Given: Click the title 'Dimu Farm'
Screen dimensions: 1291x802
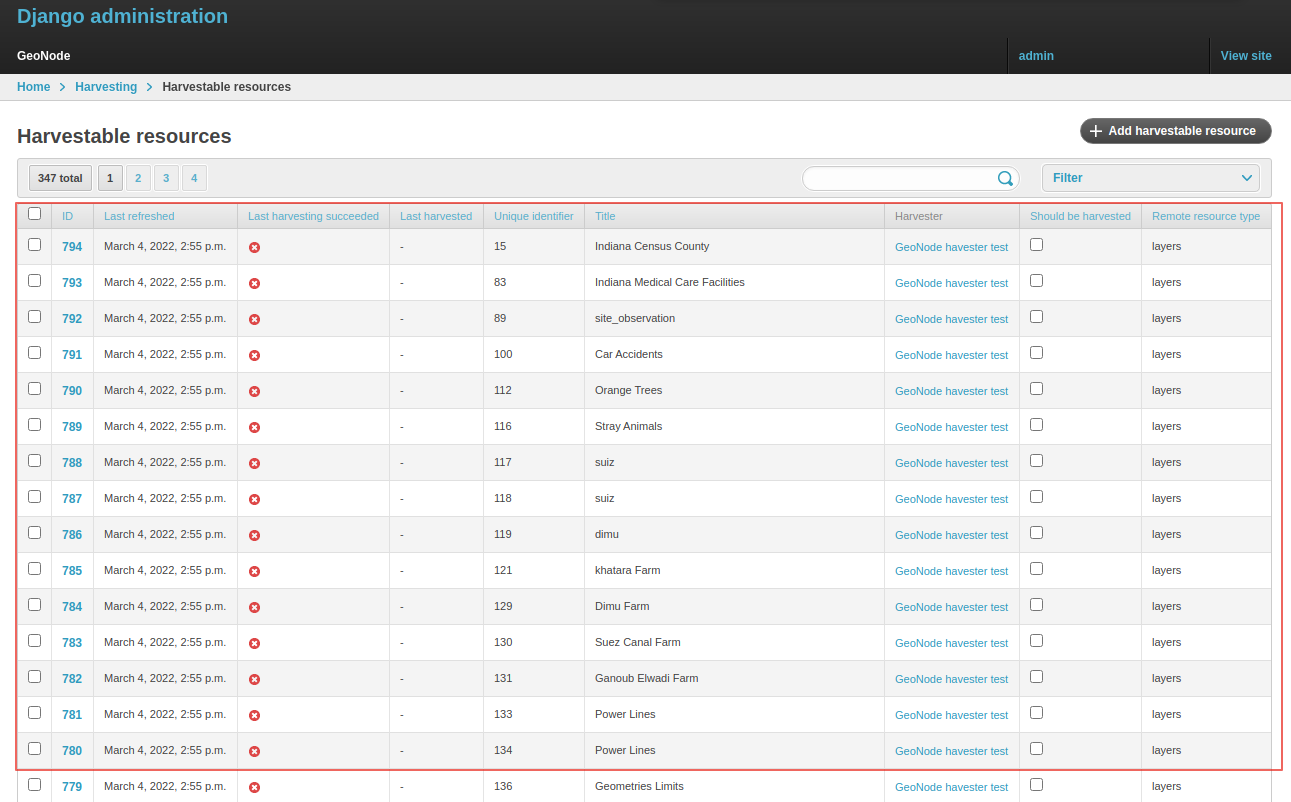Looking at the screenshot, I should (x=622, y=606).
